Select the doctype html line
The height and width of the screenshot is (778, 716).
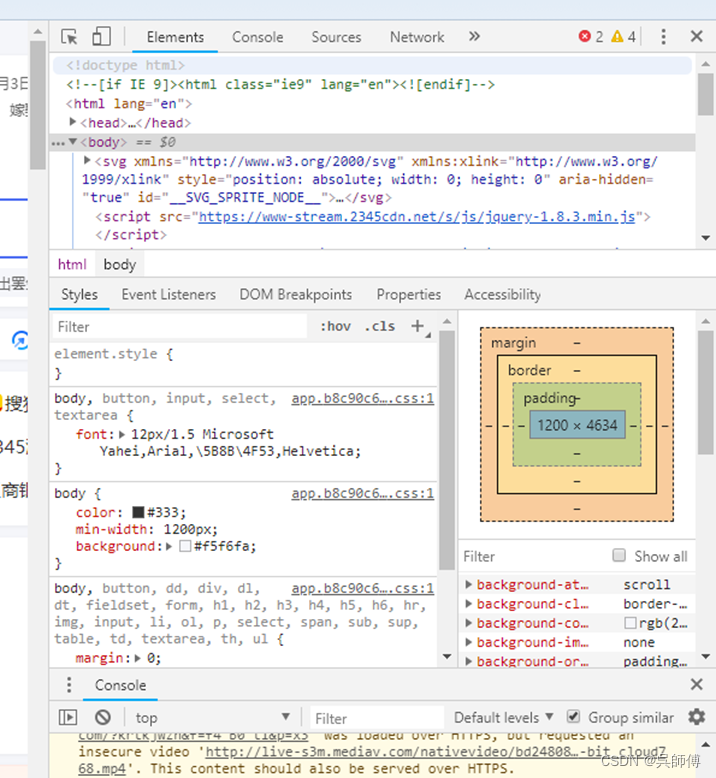pos(372,65)
